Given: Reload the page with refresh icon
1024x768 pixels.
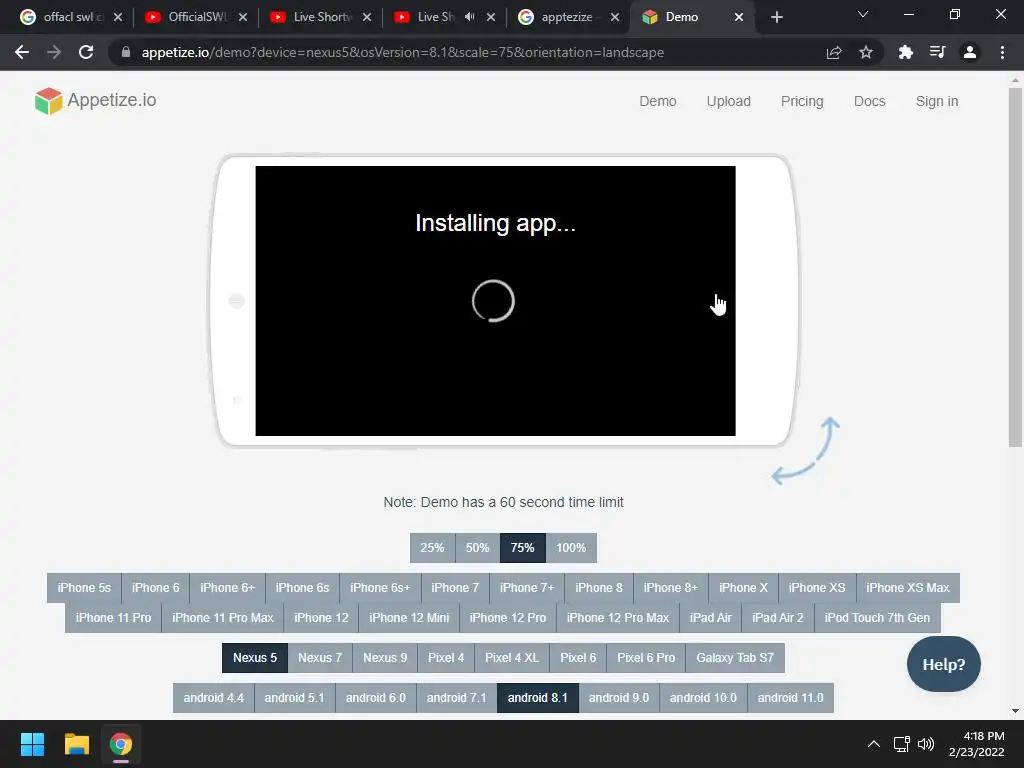Looking at the screenshot, I should click(x=86, y=52).
